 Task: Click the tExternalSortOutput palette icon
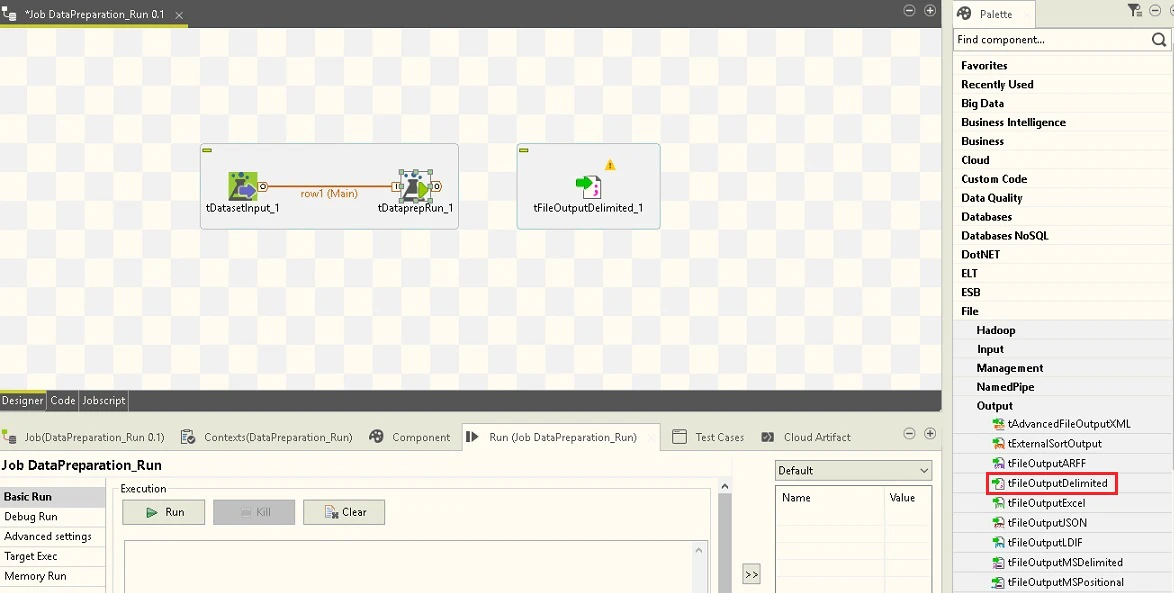point(998,443)
